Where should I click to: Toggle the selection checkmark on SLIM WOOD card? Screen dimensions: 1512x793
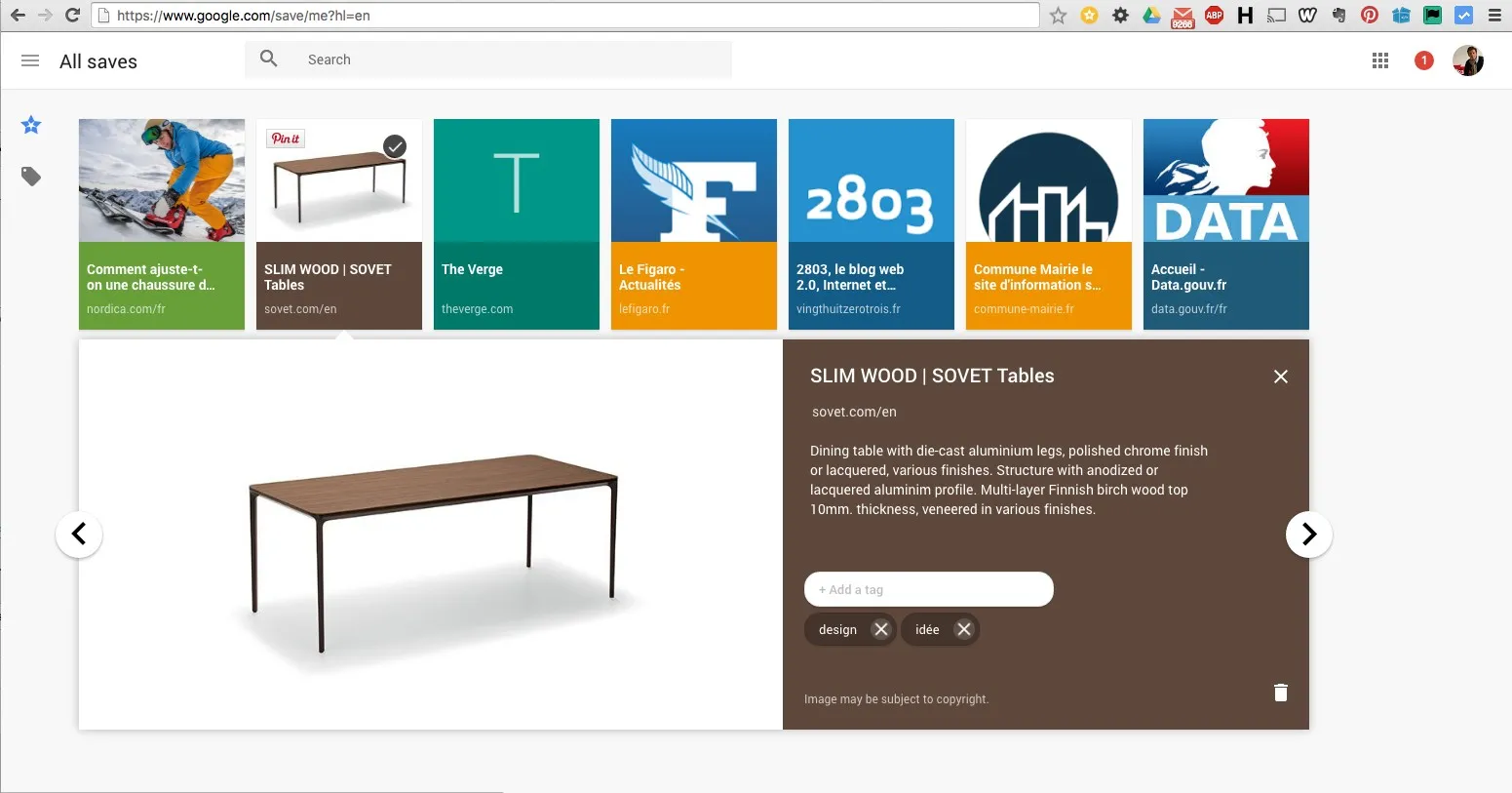point(395,146)
